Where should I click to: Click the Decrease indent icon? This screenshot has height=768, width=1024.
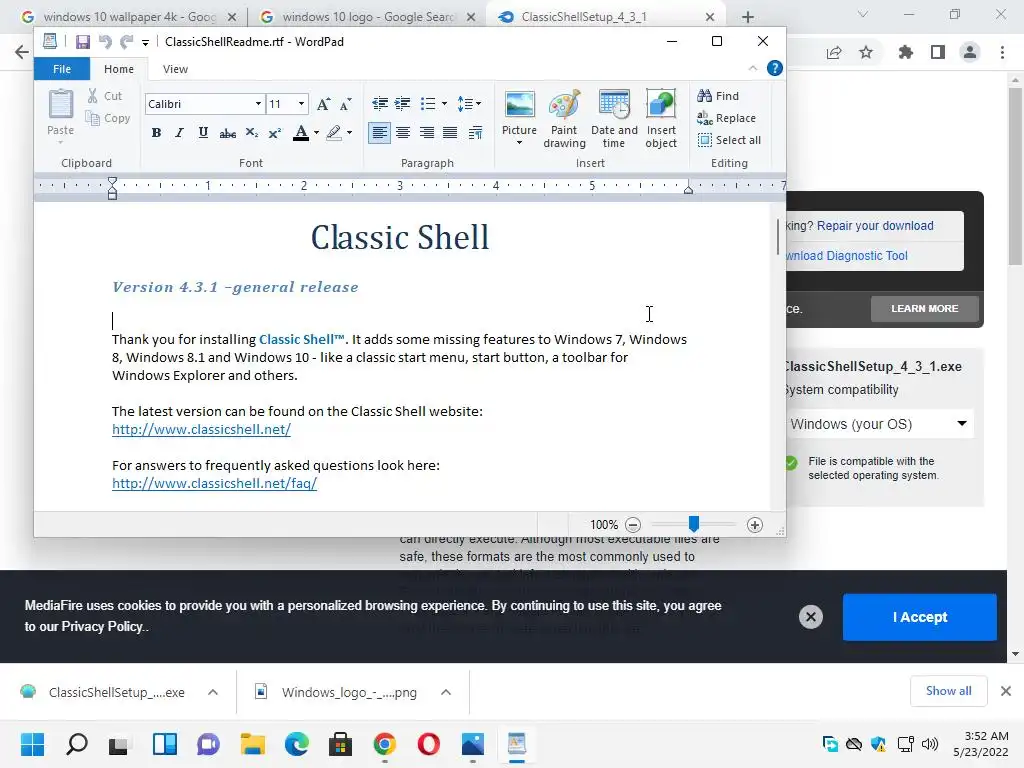379,103
